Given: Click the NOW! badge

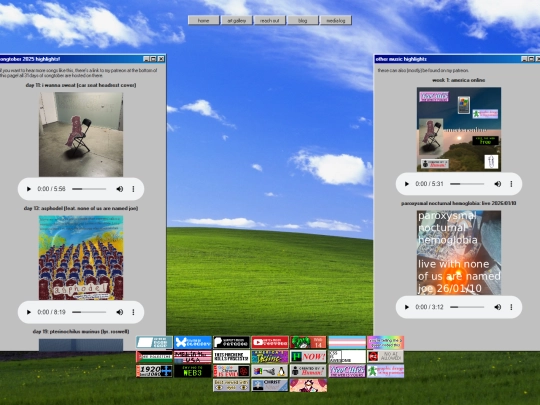Looking at the screenshot, I should click(x=308, y=357).
